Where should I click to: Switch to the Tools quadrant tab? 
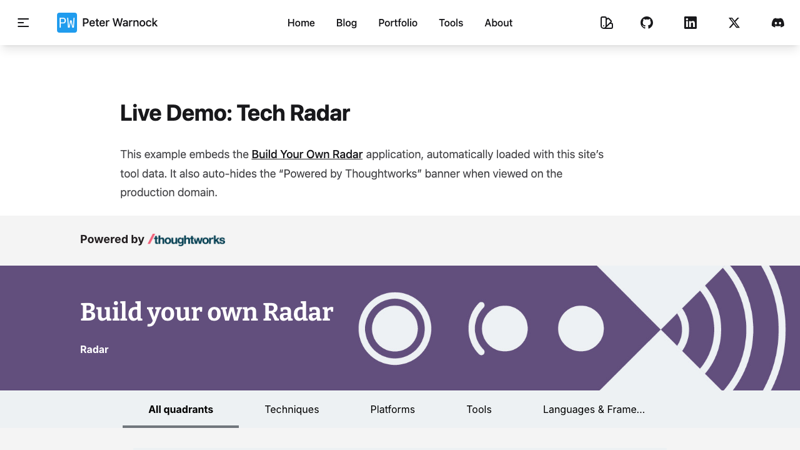479,409
